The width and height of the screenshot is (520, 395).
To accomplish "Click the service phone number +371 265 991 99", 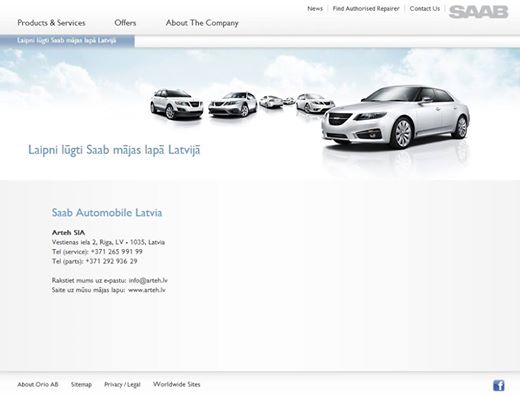I will (x=117, y=252).
